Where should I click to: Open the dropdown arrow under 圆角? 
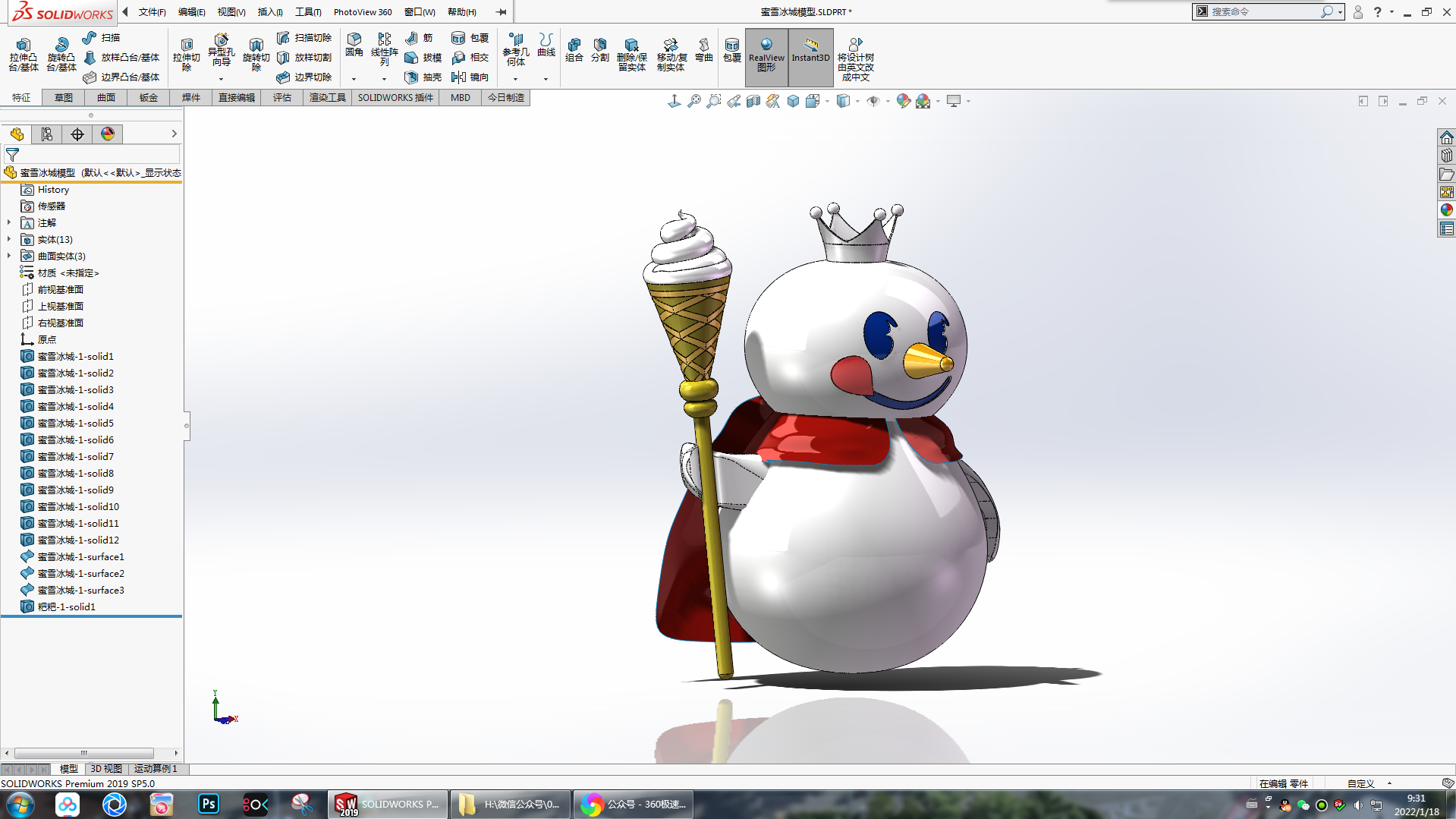[354, 79]
